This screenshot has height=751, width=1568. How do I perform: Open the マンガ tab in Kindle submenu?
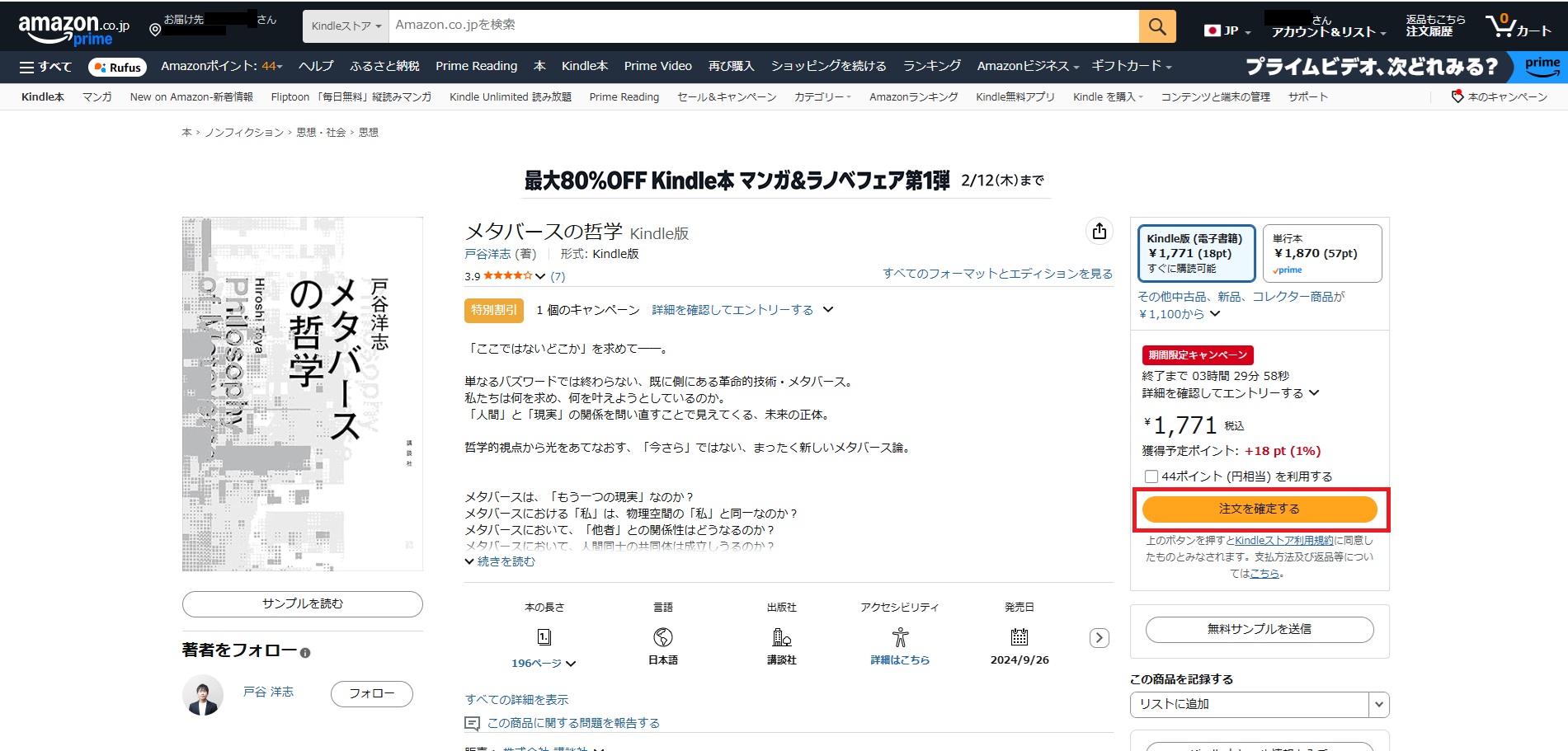pyautogui.click(x=97, y=97)
